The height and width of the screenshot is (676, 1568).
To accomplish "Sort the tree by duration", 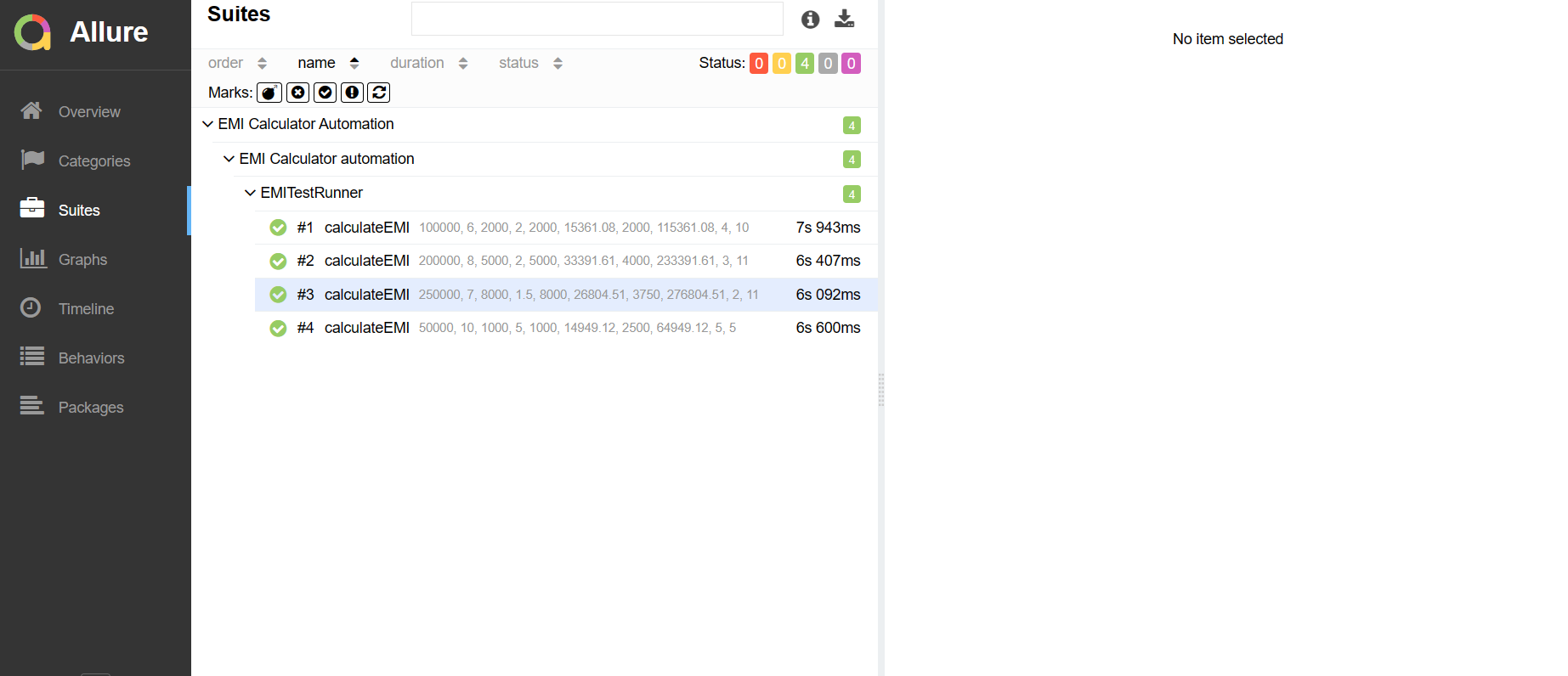I will tap(428, 63).
